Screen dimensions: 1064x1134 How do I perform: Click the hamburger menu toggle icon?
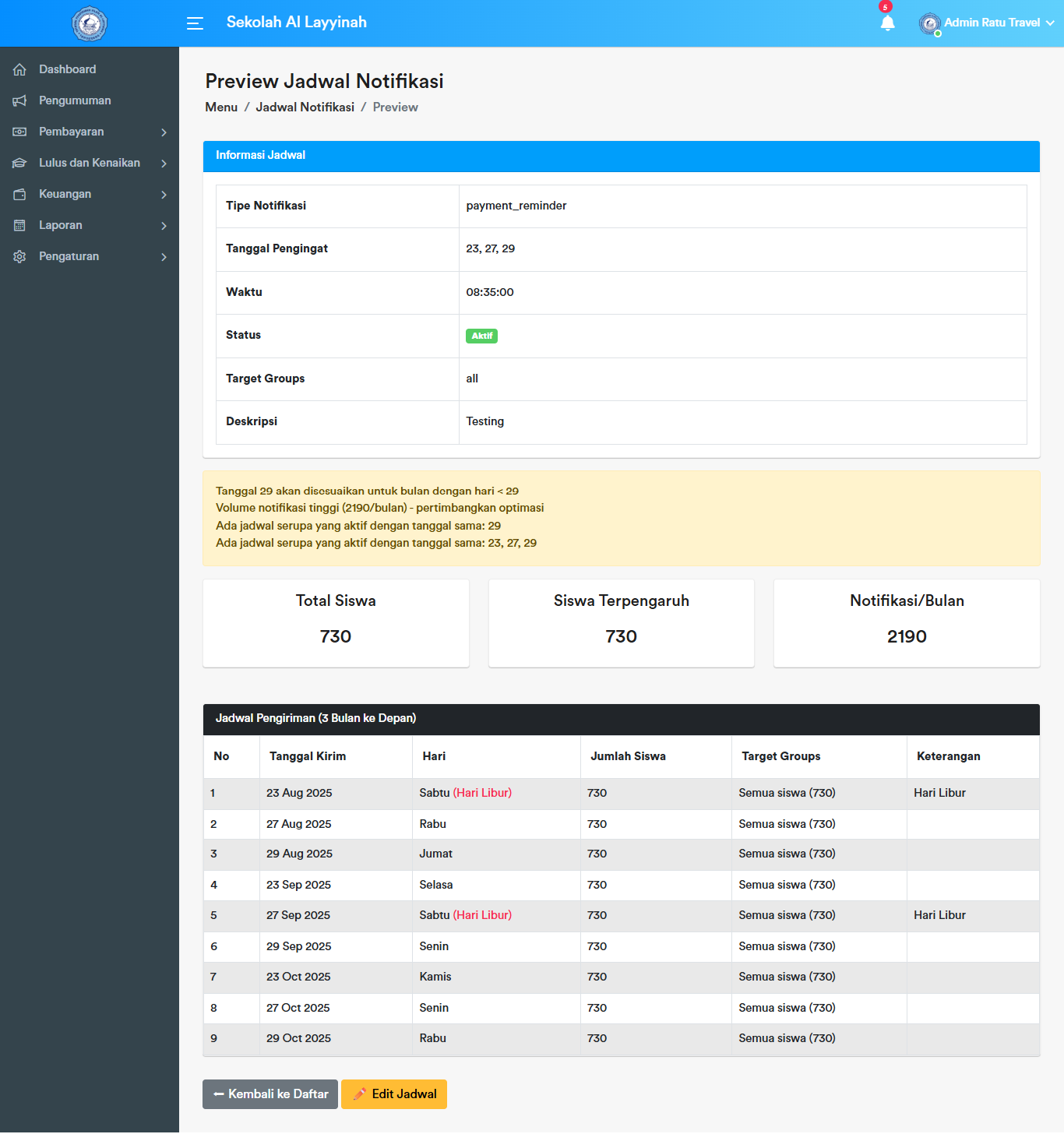(x=195, y=23)
